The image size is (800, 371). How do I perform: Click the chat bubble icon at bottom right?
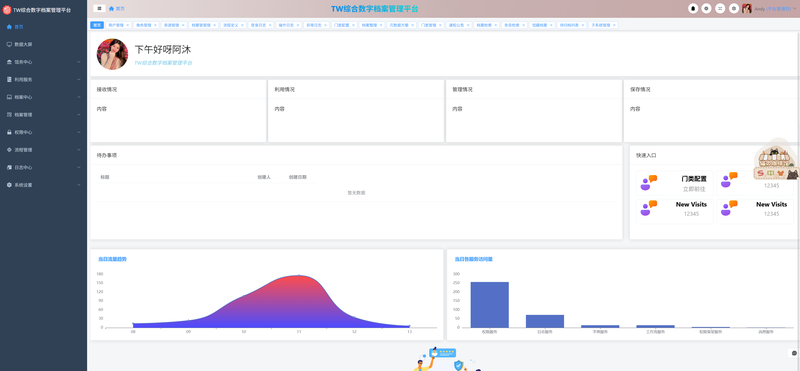tap(794, 353)
